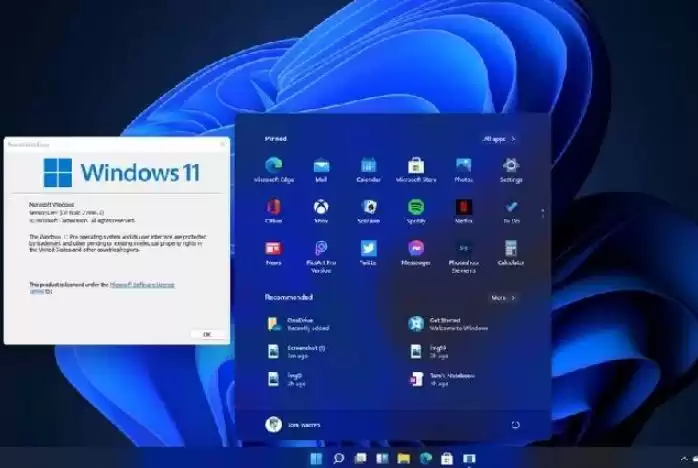The width and height of the screenshot is (698, 468).
Task: Open Photoshop Elements
Action: 463,256
